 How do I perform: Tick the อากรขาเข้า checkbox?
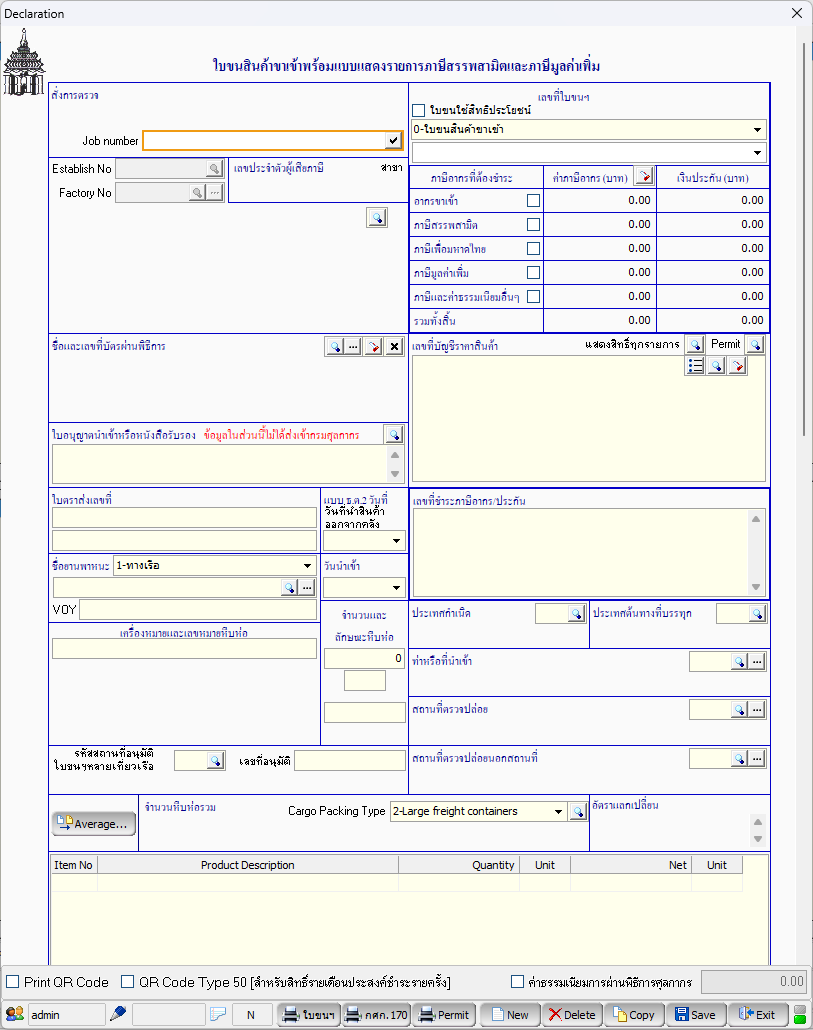(533, 200)
